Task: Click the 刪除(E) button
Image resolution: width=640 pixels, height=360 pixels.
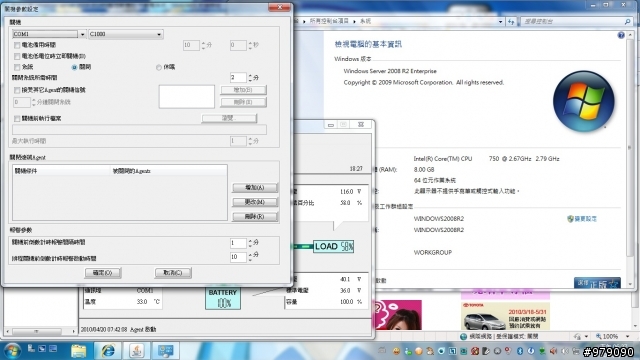Action: [243, 102]
